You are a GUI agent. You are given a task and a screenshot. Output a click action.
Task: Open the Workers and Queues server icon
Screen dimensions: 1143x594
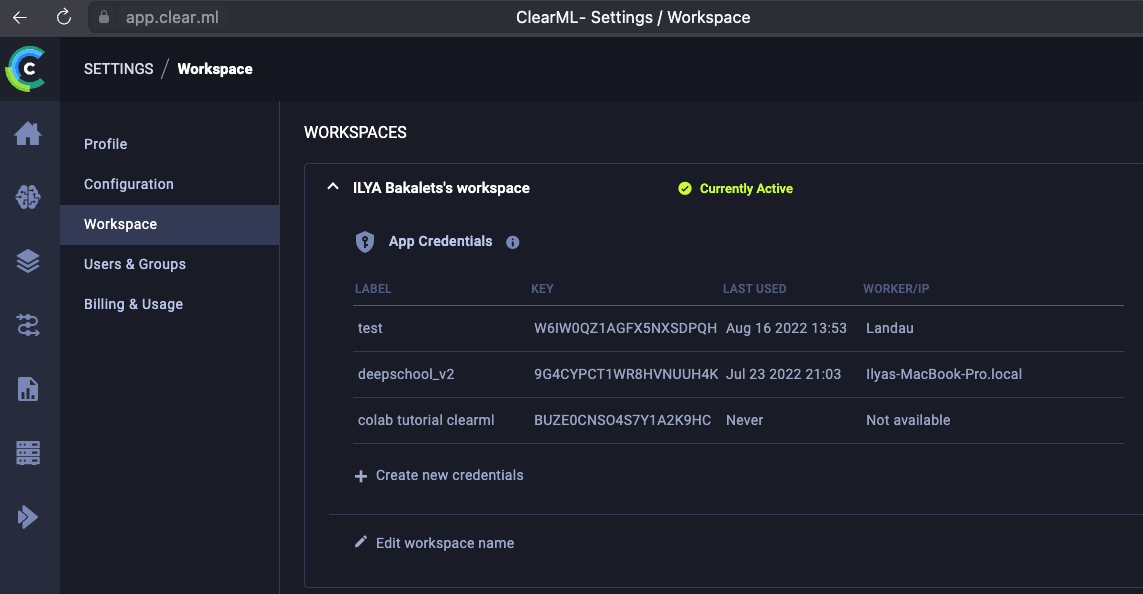(28, 453)
